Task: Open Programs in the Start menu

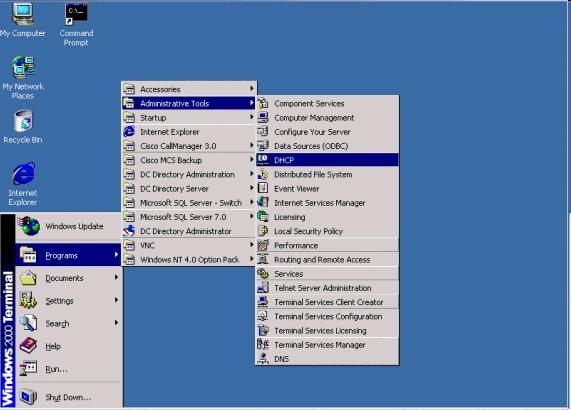Action: [68, 255]
